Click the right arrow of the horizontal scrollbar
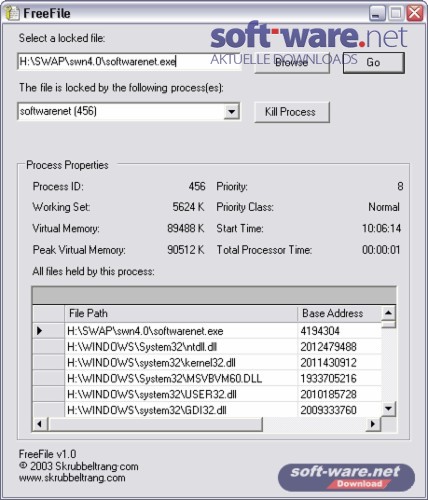 pyautogui.click(x=373, y=424)
